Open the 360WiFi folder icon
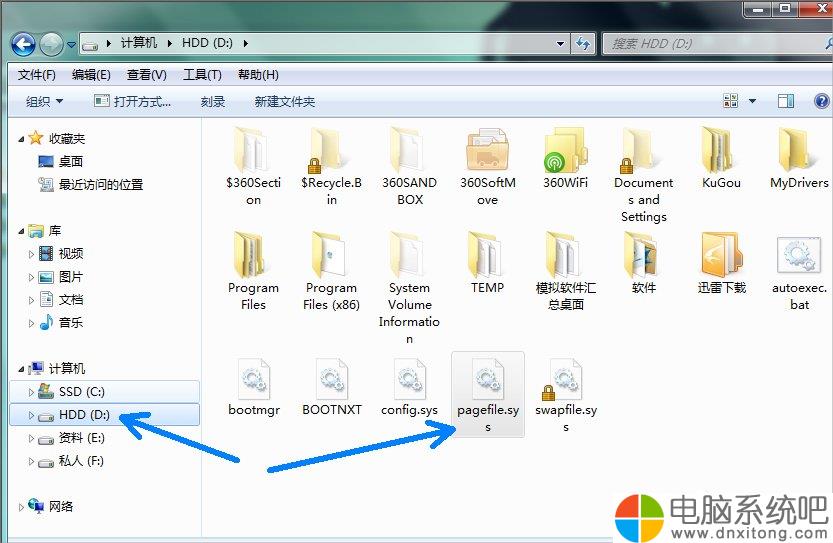Screen dimensions: 833x543 [x=565, y=149]
